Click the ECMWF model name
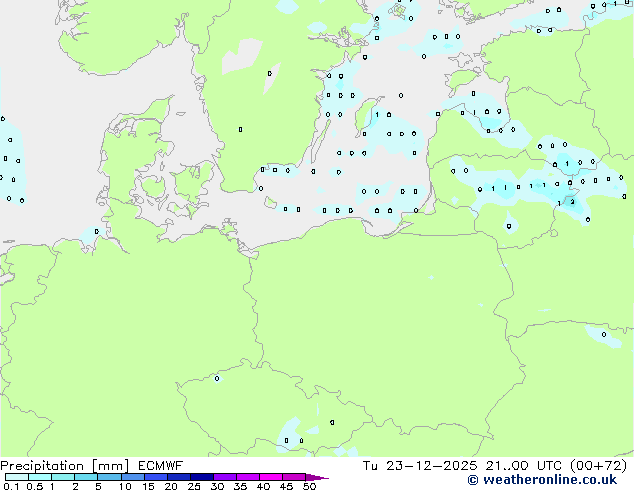Screen dimensions: 634x490 (160, 466)
